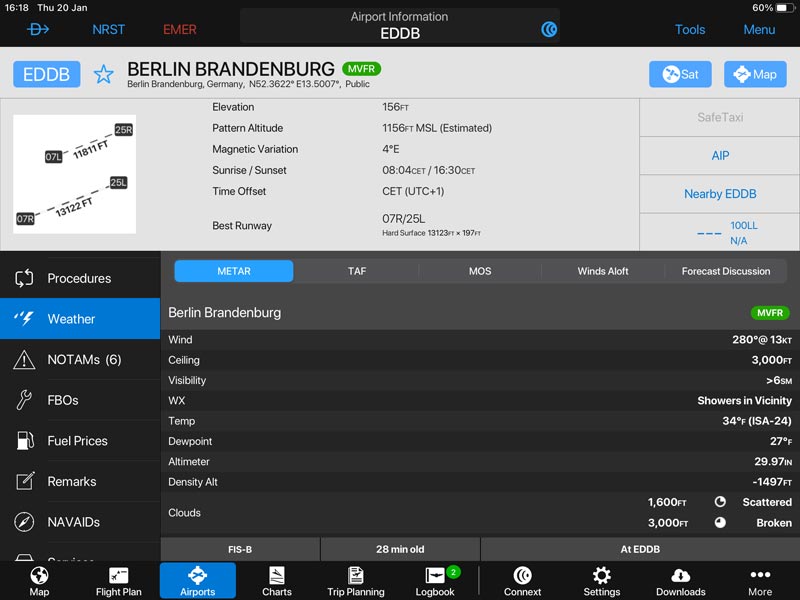Tap the 'At EDDB' station label
This screenshot has width=800, height=600.
(640, 549)
